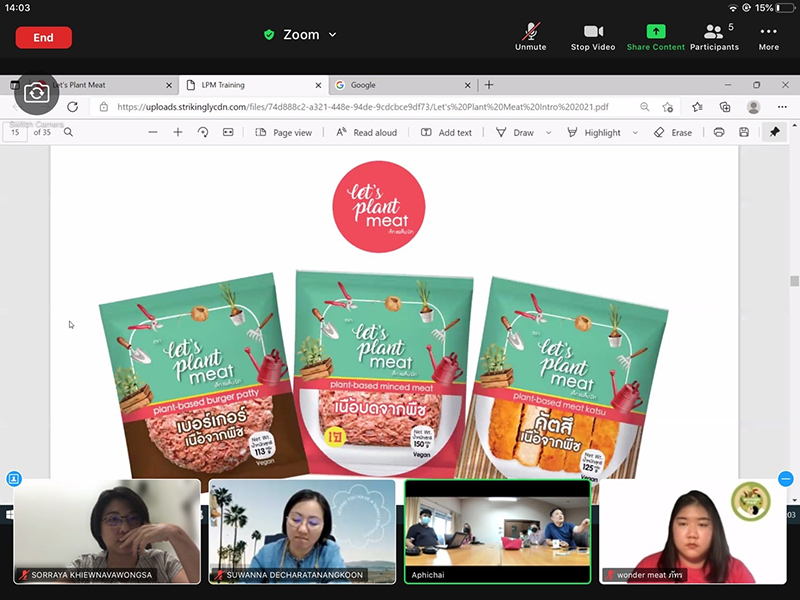Select wonder meat video tile

693,532
